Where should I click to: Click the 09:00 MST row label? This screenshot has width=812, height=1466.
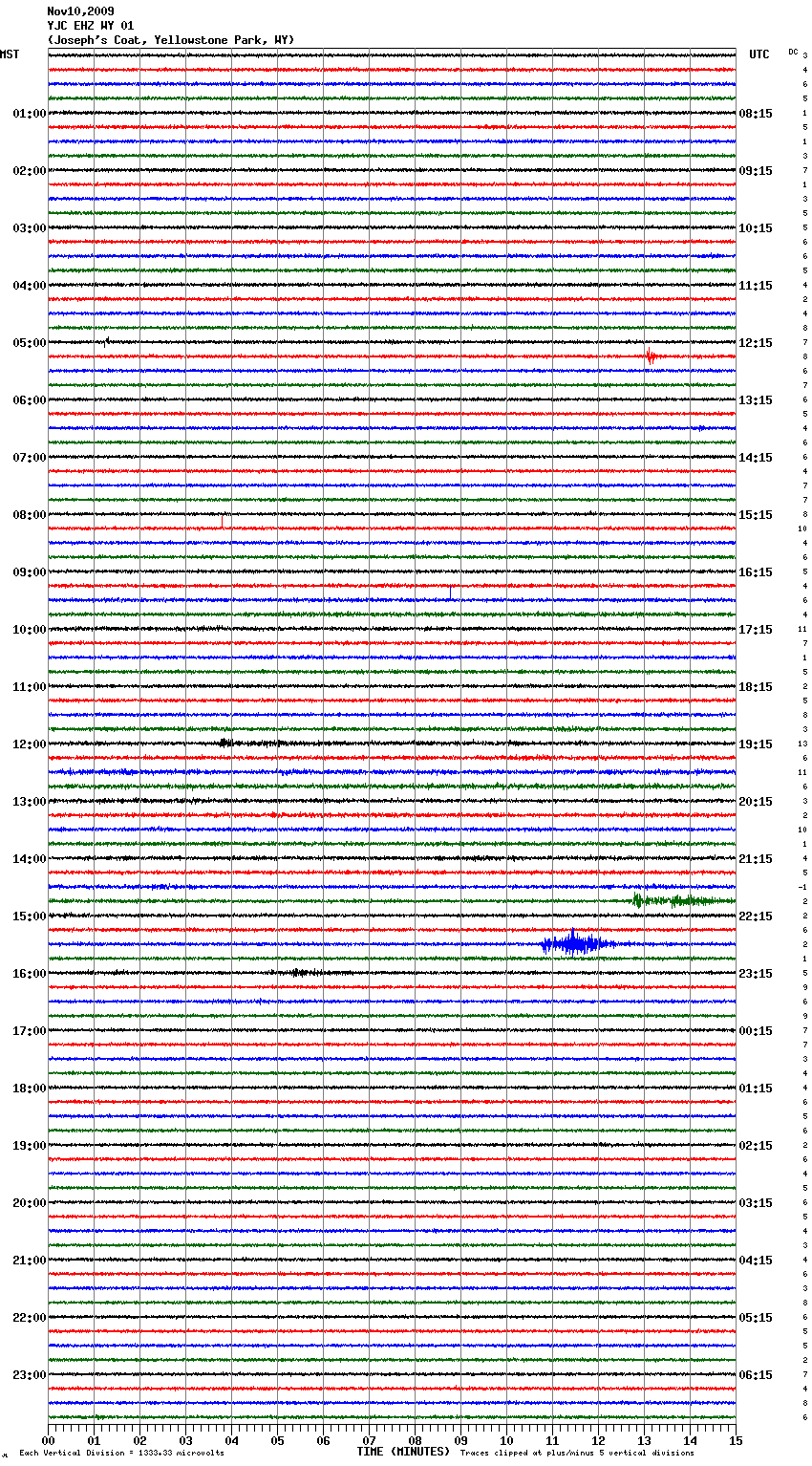pos(30,572)
